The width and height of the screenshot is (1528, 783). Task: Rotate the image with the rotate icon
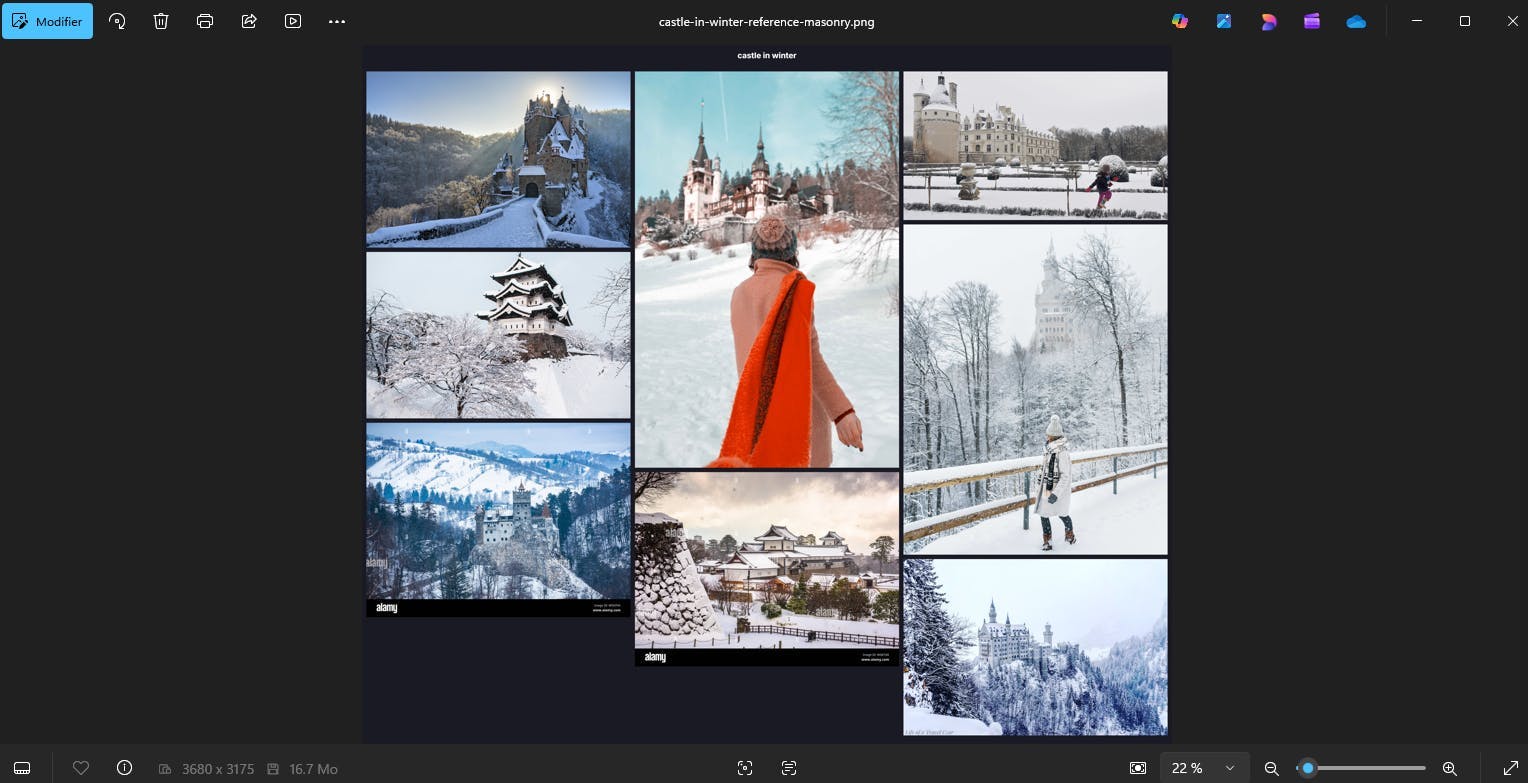pyautogui.click(x=117, y=21)
